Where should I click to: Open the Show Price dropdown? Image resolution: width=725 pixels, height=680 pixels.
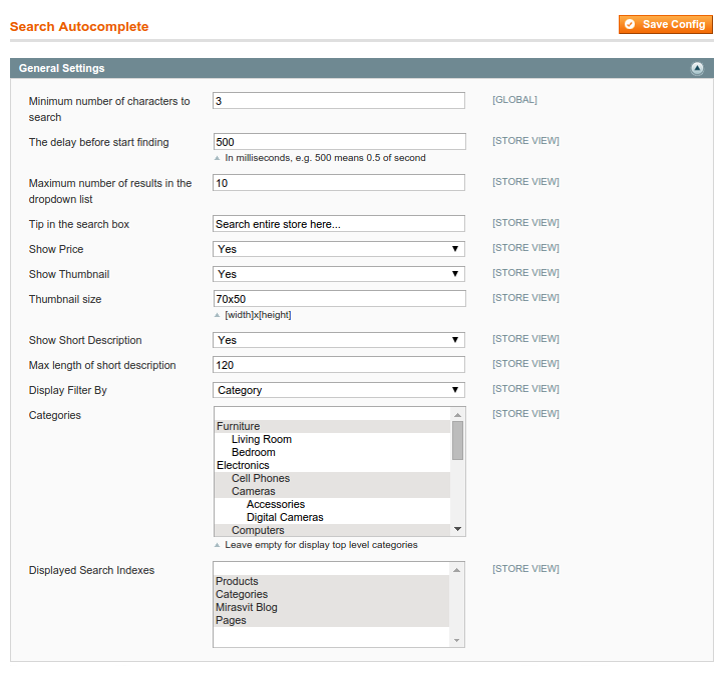338,249
